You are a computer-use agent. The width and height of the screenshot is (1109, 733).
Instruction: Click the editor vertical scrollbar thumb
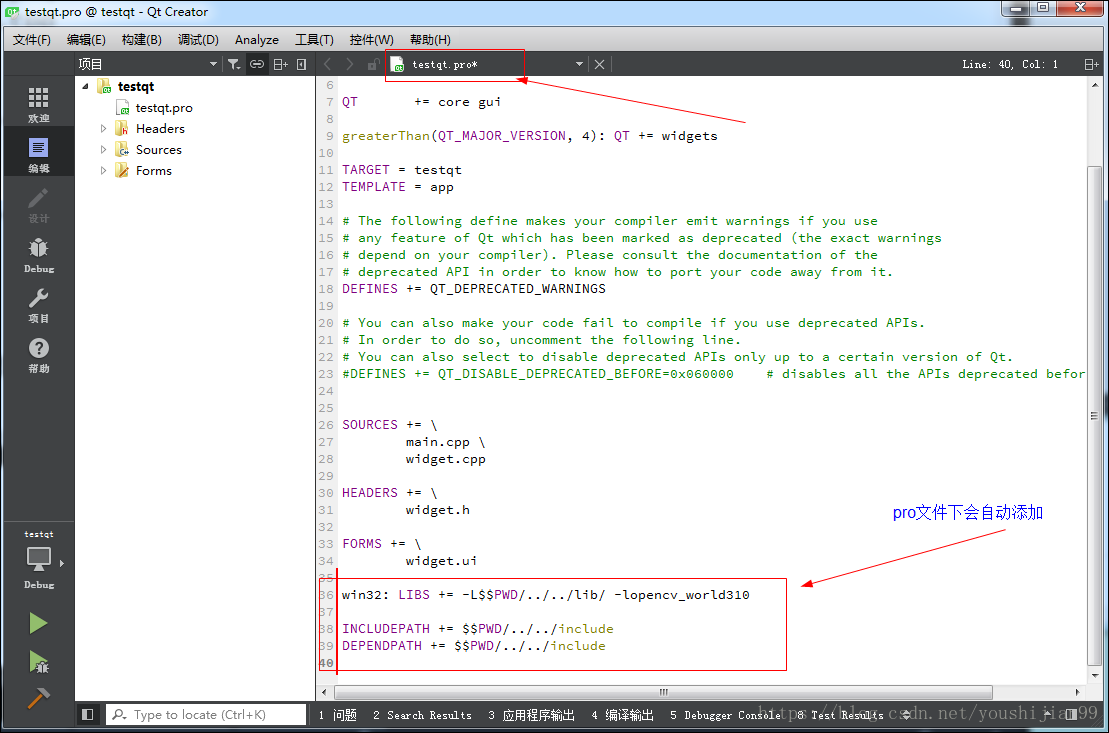tap(1094, 414)
